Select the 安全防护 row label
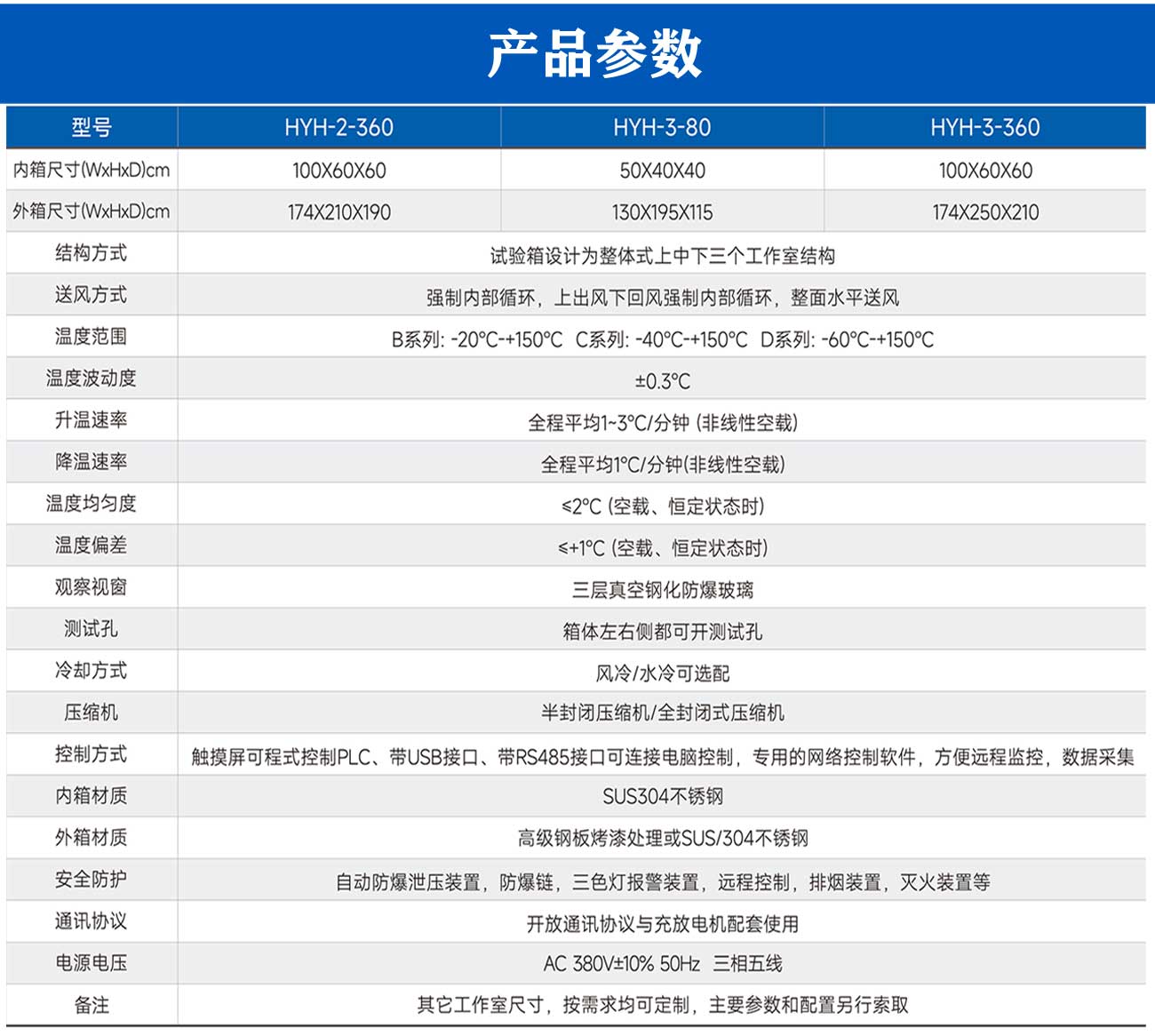This screenshot has height=1036, width=1155. (92, 880)
